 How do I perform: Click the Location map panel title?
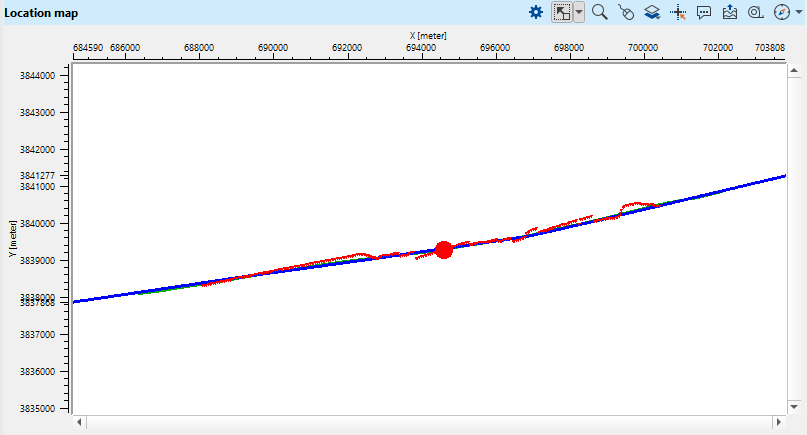(41, 13)
